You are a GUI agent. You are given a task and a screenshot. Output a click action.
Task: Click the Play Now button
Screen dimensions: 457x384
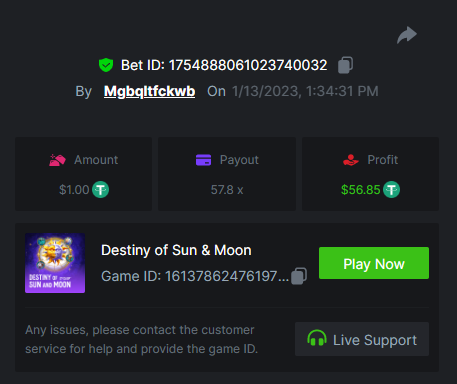pyautogui.click(x=374, y=263)
